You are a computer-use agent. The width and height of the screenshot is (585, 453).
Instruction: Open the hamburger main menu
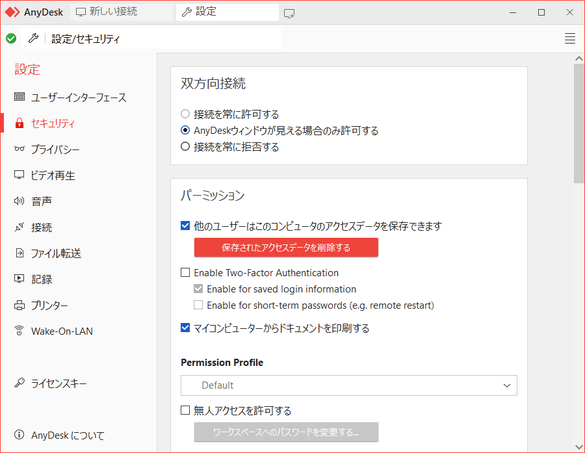pyautogui.click(x=570, y=38)
